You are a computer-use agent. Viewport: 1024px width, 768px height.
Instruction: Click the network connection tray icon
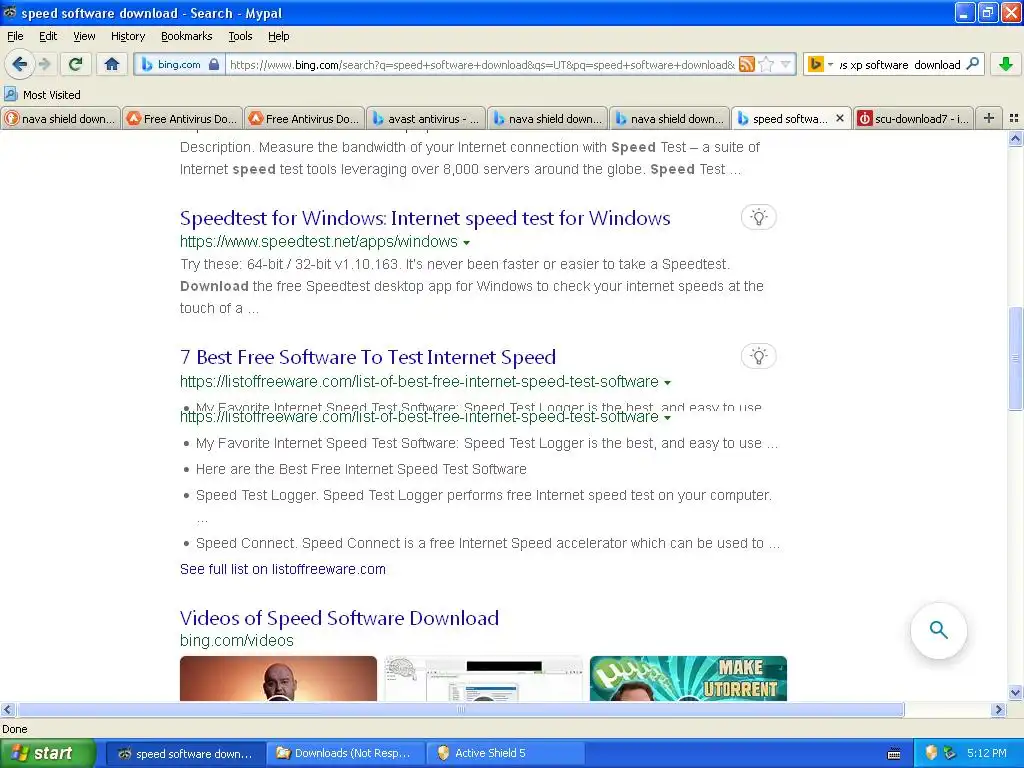(950, 753)
